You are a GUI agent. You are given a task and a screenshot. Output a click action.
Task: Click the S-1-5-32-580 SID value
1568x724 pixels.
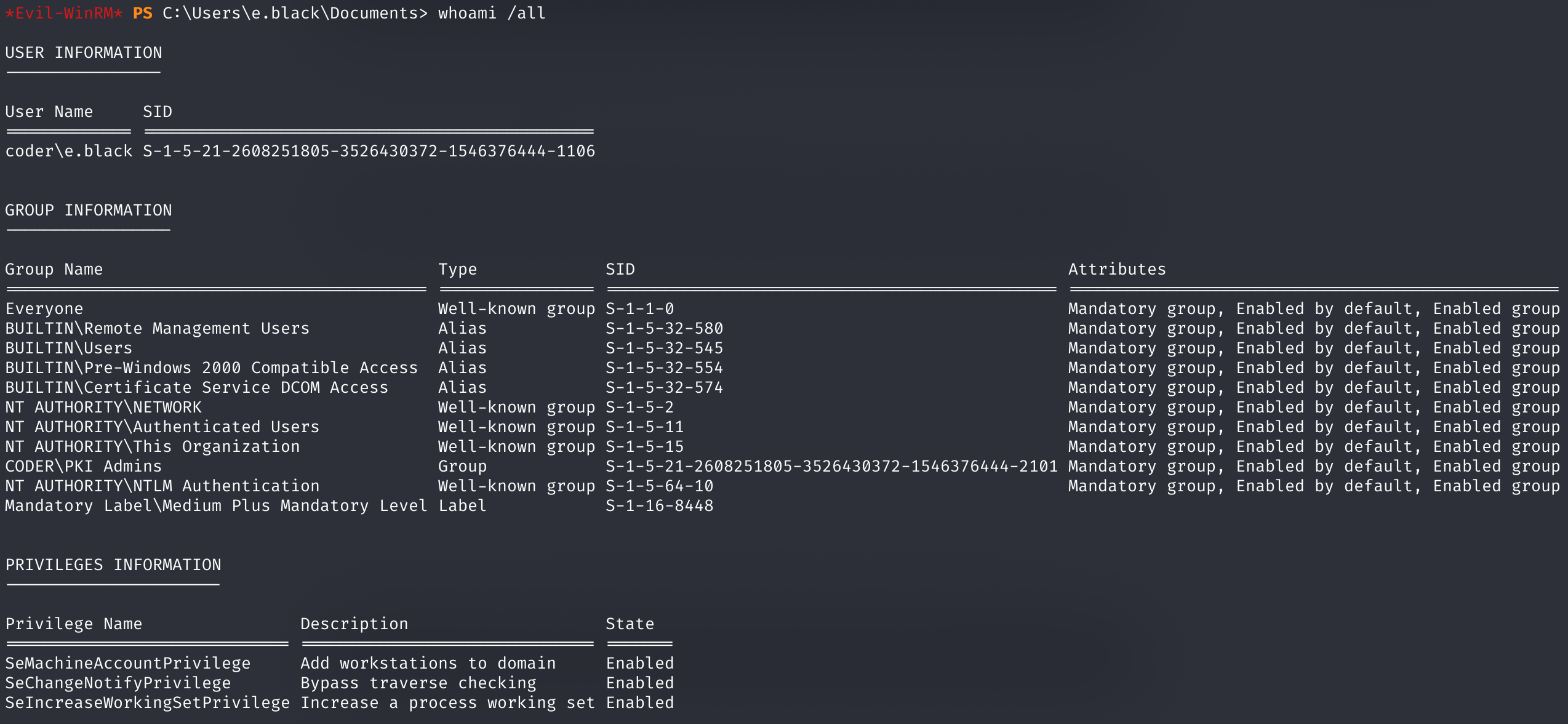[665, 328]
